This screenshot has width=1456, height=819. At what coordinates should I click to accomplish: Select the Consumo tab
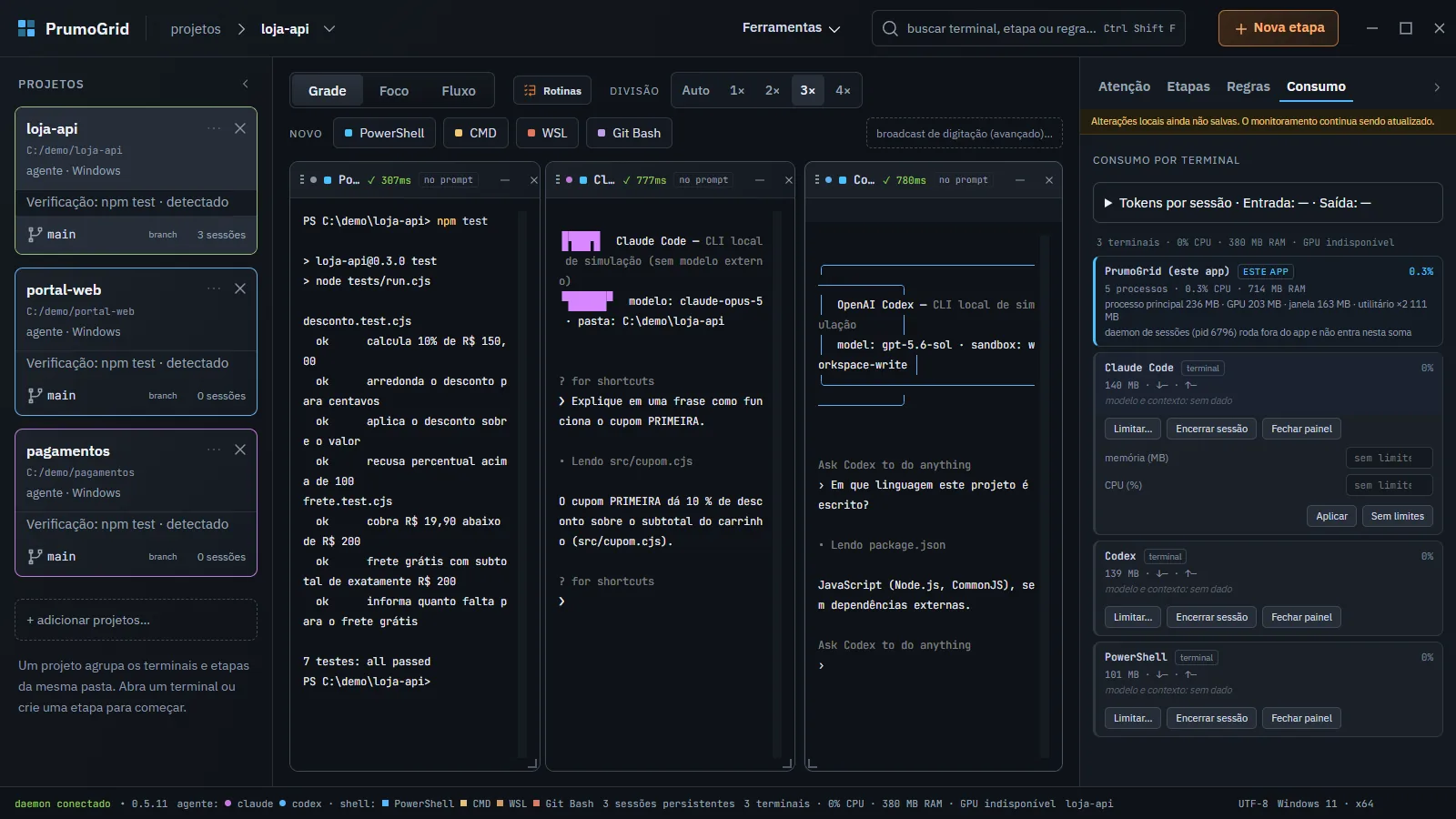(1316, 86)
